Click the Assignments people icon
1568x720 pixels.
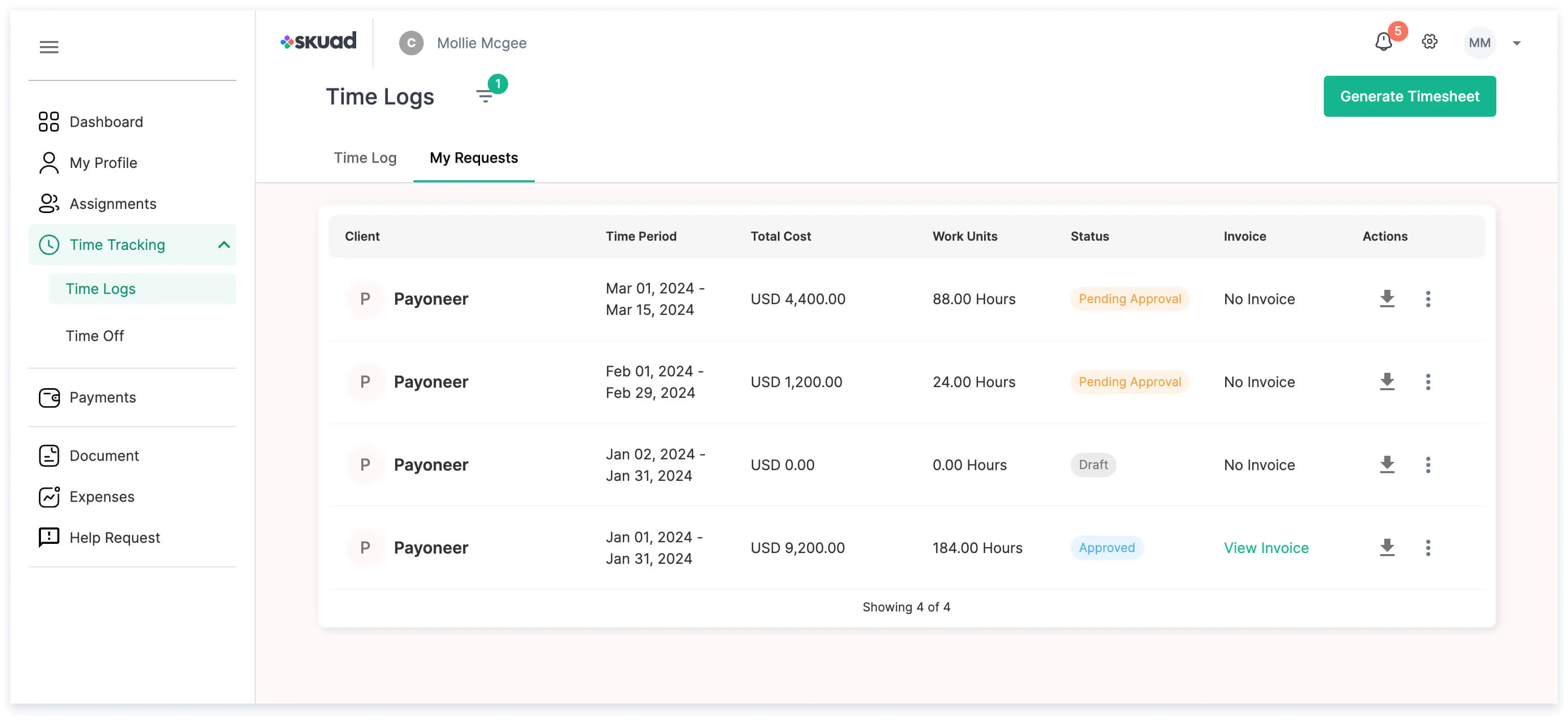tap(49, 203)
